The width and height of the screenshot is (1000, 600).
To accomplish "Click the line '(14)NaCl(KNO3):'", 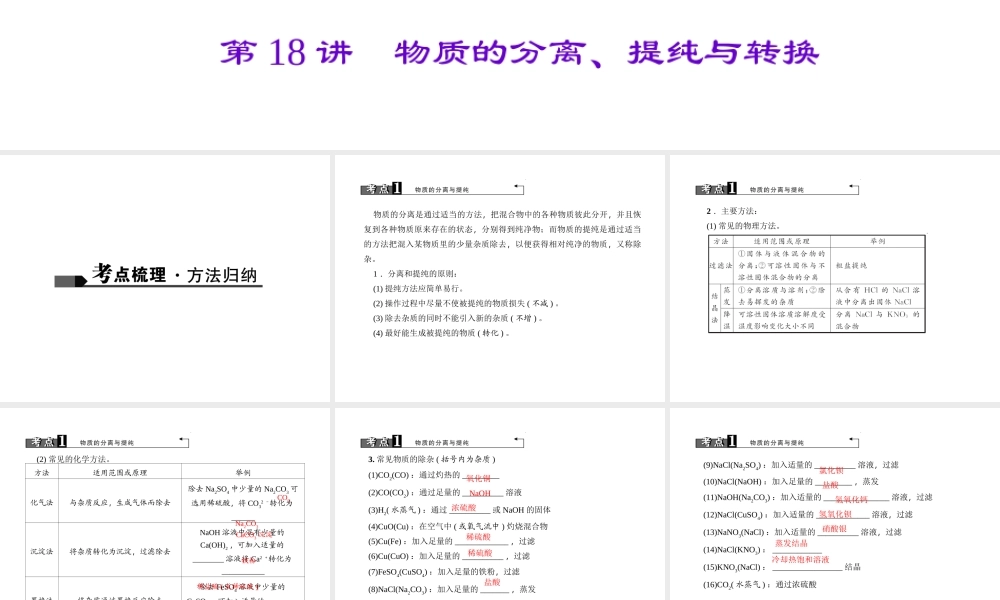I will [x=762, y=548].
